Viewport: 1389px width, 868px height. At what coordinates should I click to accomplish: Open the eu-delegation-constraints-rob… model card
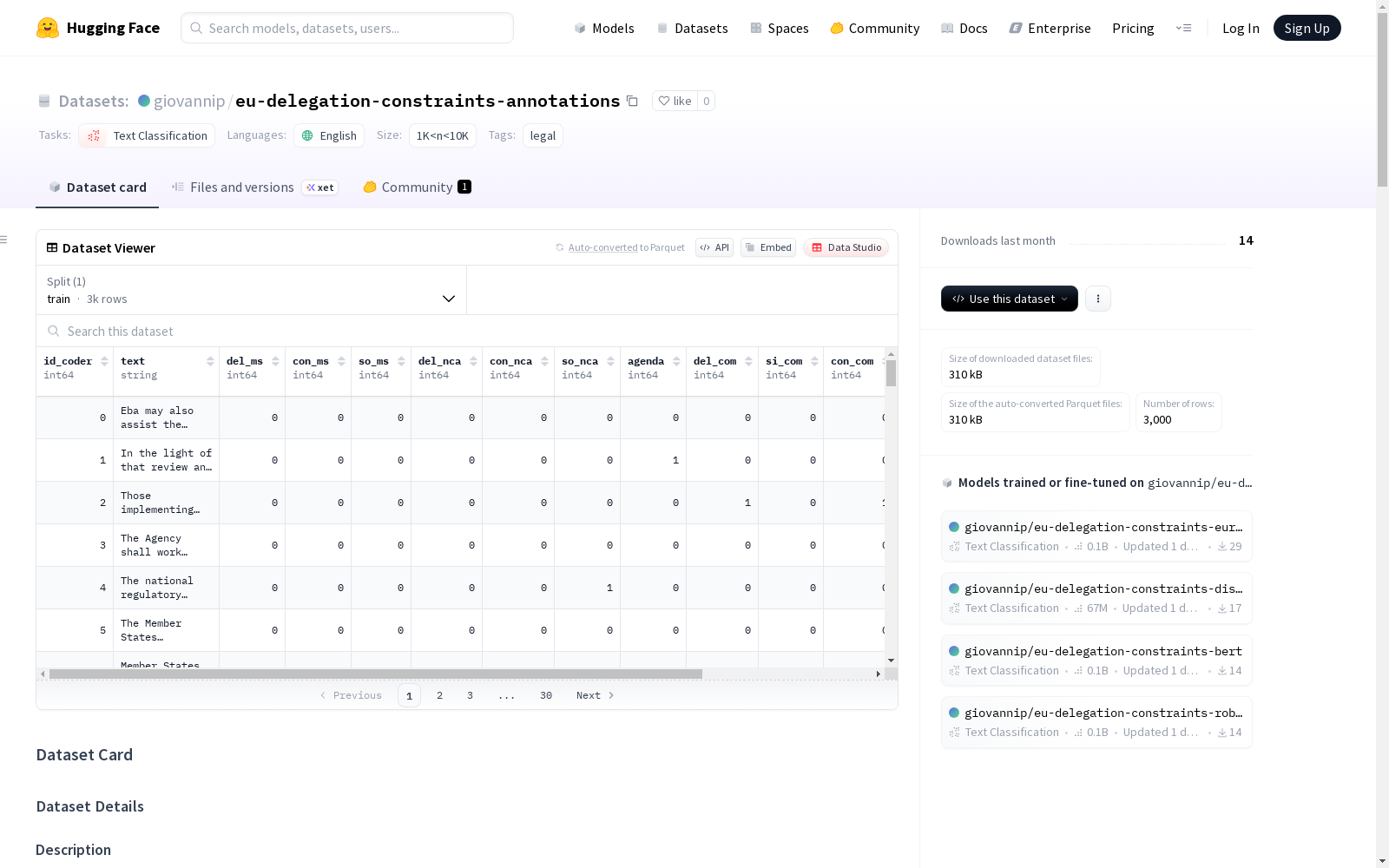click(1096, 721)
